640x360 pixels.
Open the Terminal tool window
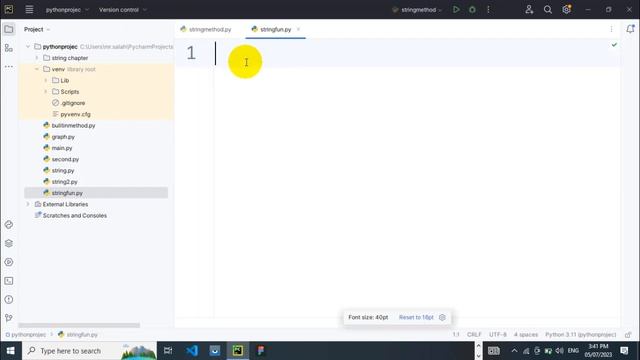tap(9, 281)
